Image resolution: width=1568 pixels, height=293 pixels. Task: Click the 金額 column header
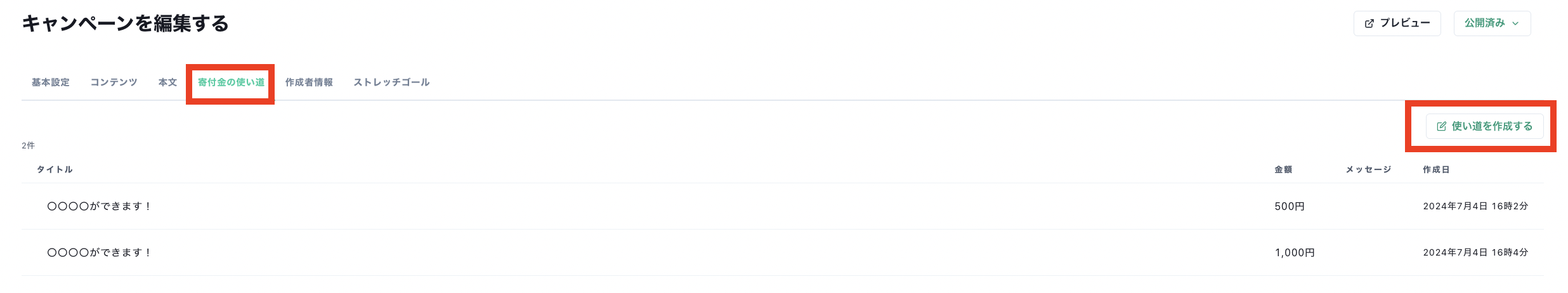point(1283,169)
